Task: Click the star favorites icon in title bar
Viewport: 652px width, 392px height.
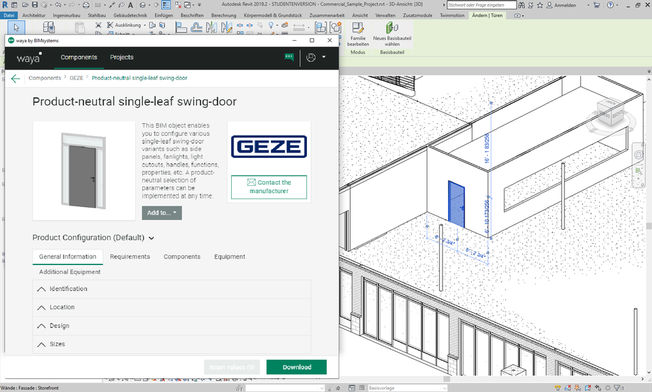Action: (540, 5)
